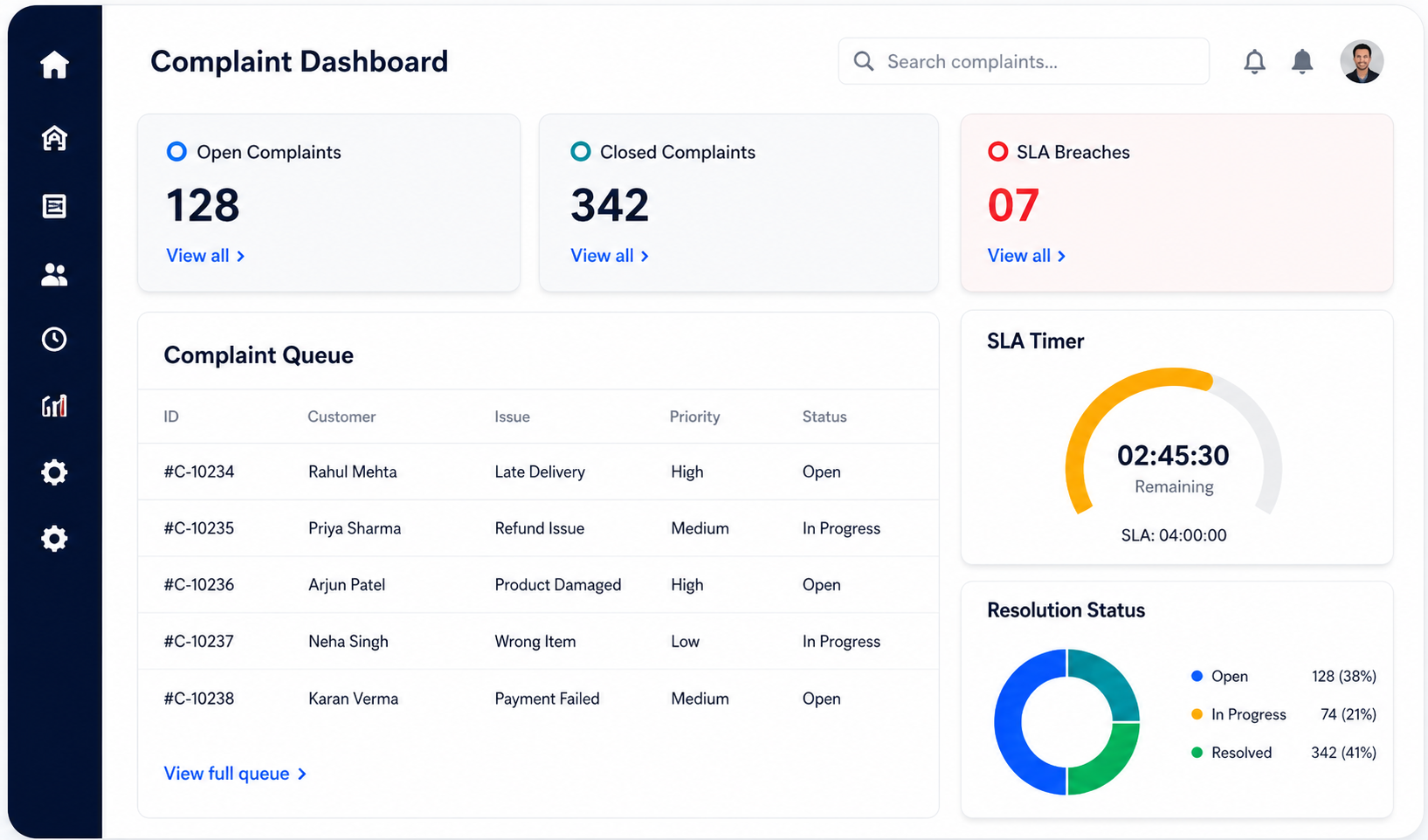Click the 342 closed complaints count
The width and height of the screenshot is (1428, 840).
click(x=610, y=205)
